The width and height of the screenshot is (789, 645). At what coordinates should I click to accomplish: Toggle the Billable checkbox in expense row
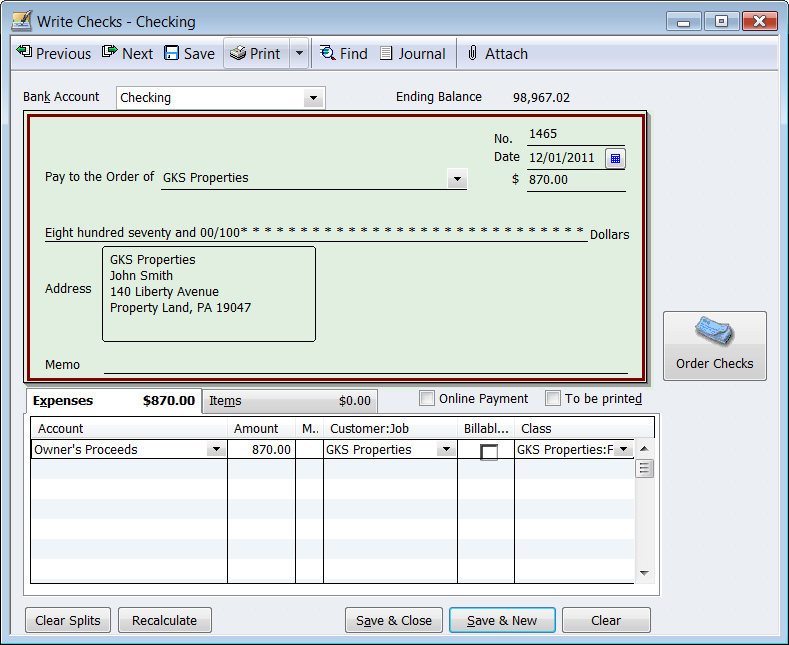tap(489, 452)
